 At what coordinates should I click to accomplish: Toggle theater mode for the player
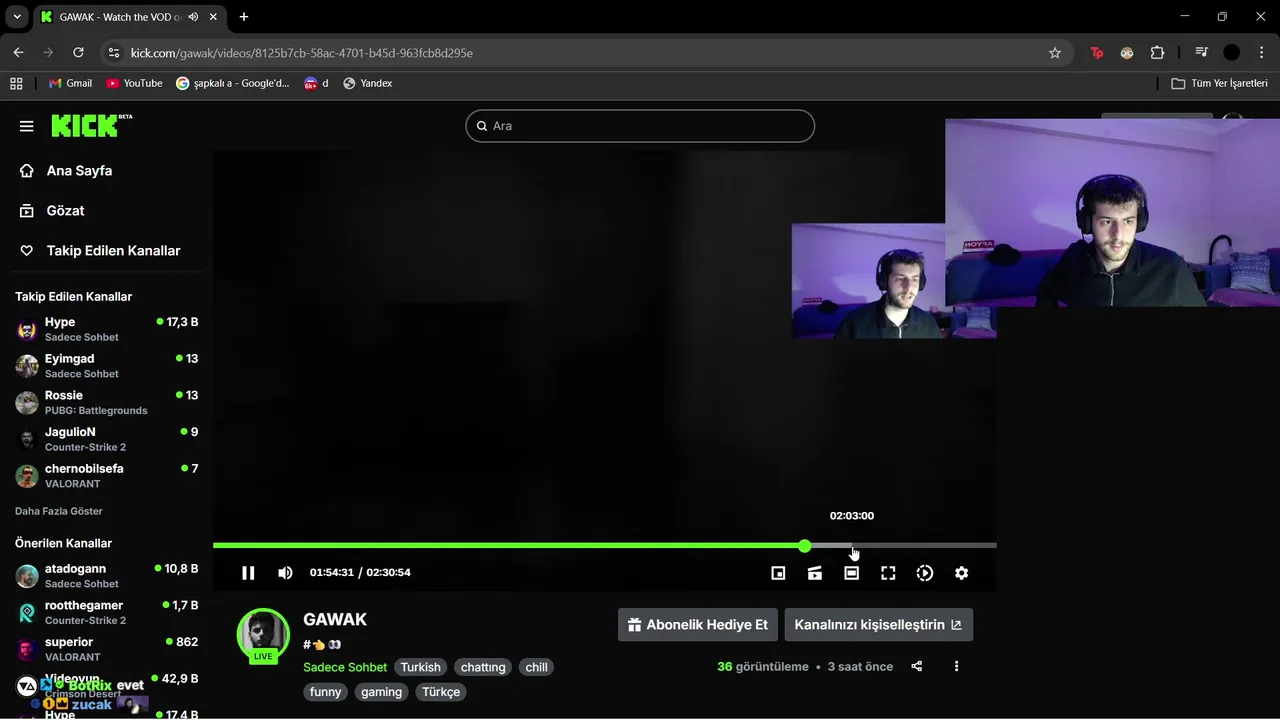pyautogui.click(x=851, y=573)
